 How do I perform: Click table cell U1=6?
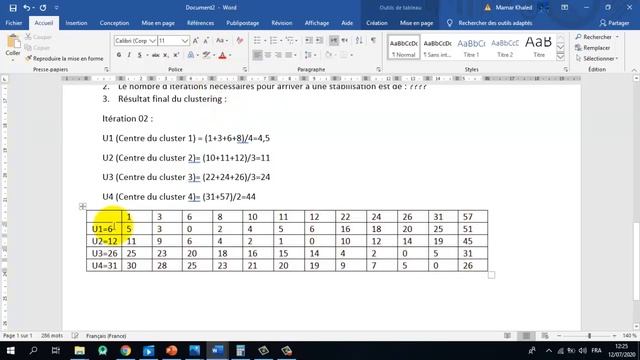pos(104,229)
